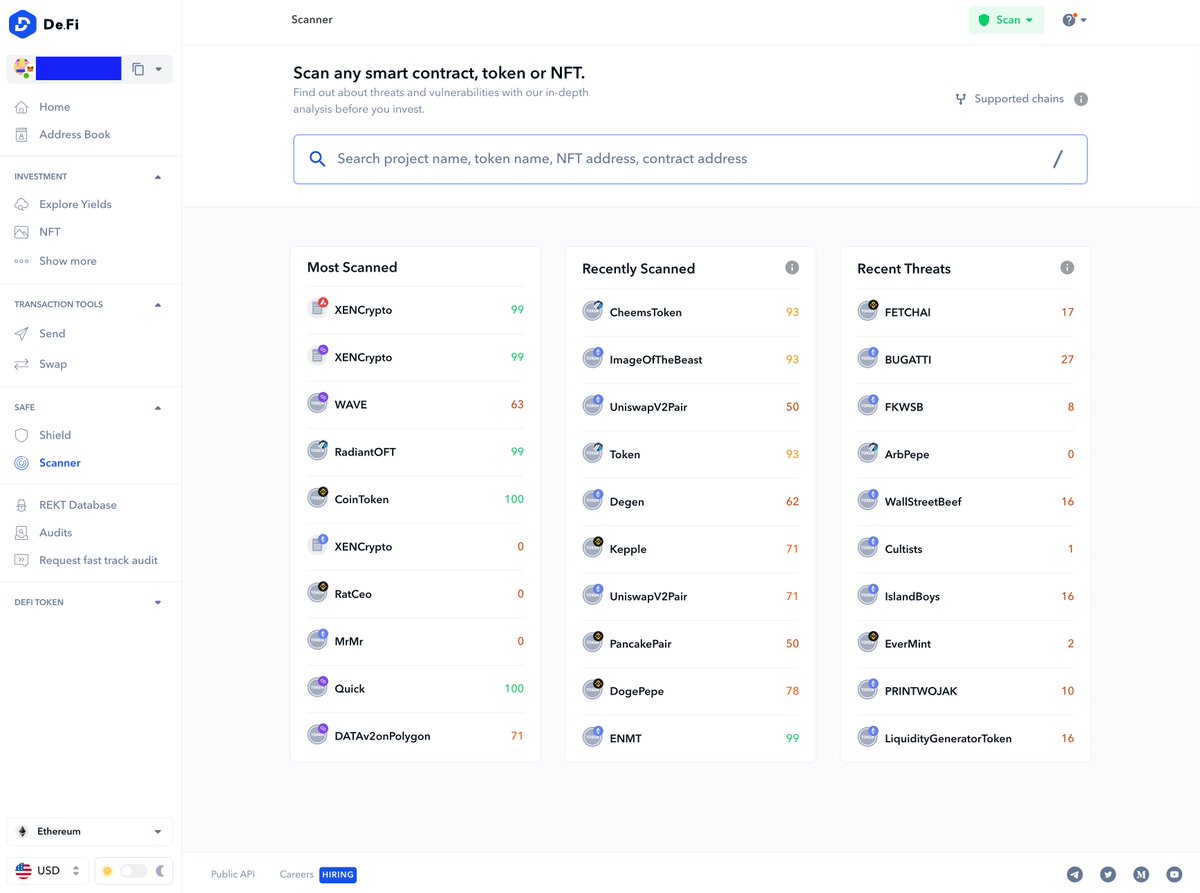Click PancakePair token icon

coord(593,642)
